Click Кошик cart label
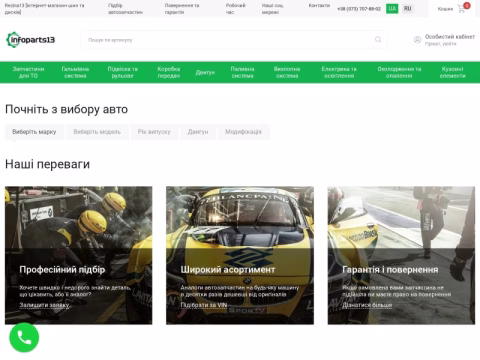480x360 pixels. click(x=445, y=9)
